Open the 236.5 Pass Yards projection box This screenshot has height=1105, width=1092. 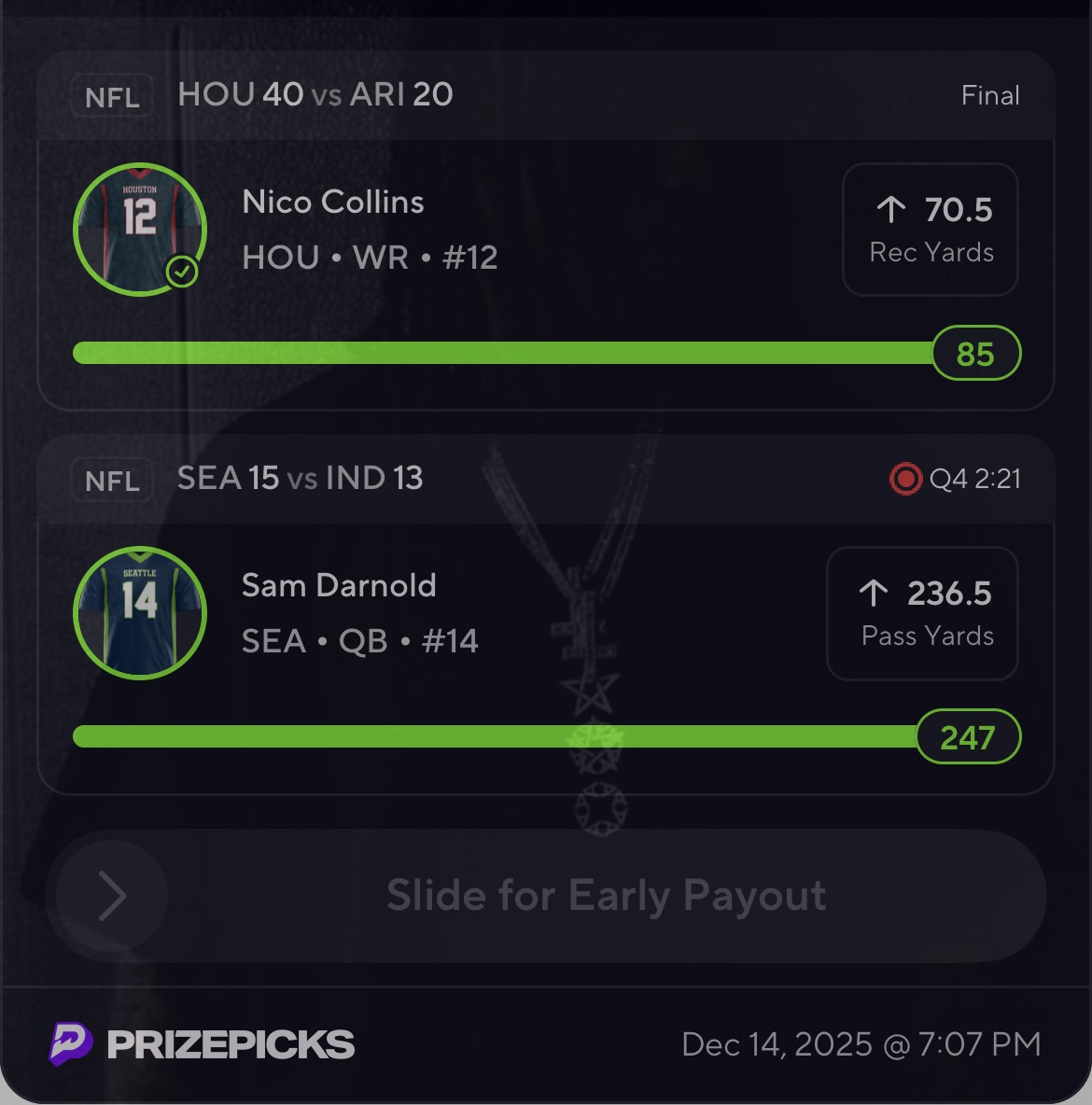[x=922, y=613]
